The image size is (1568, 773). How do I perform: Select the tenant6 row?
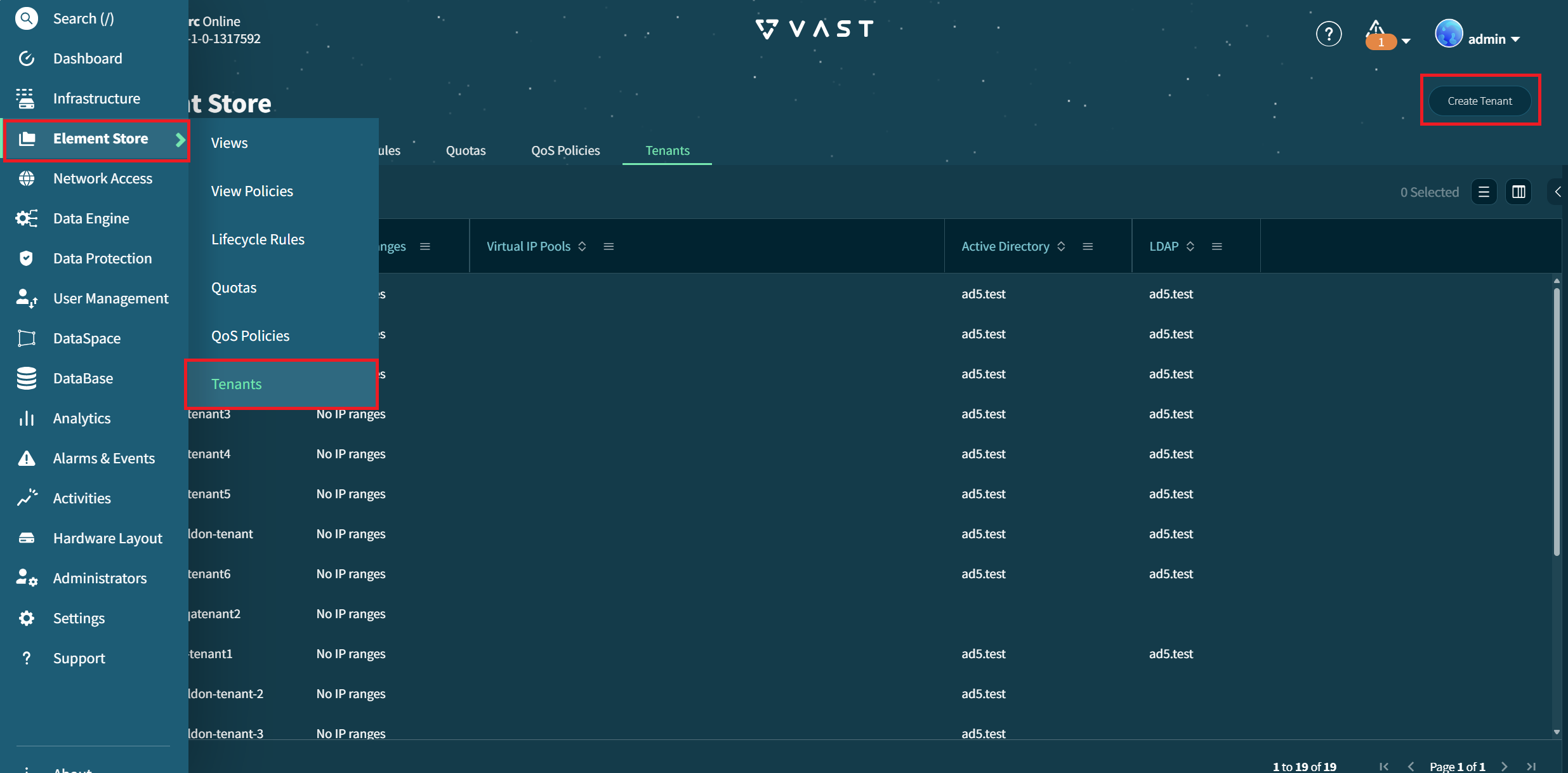pos(869,574)
